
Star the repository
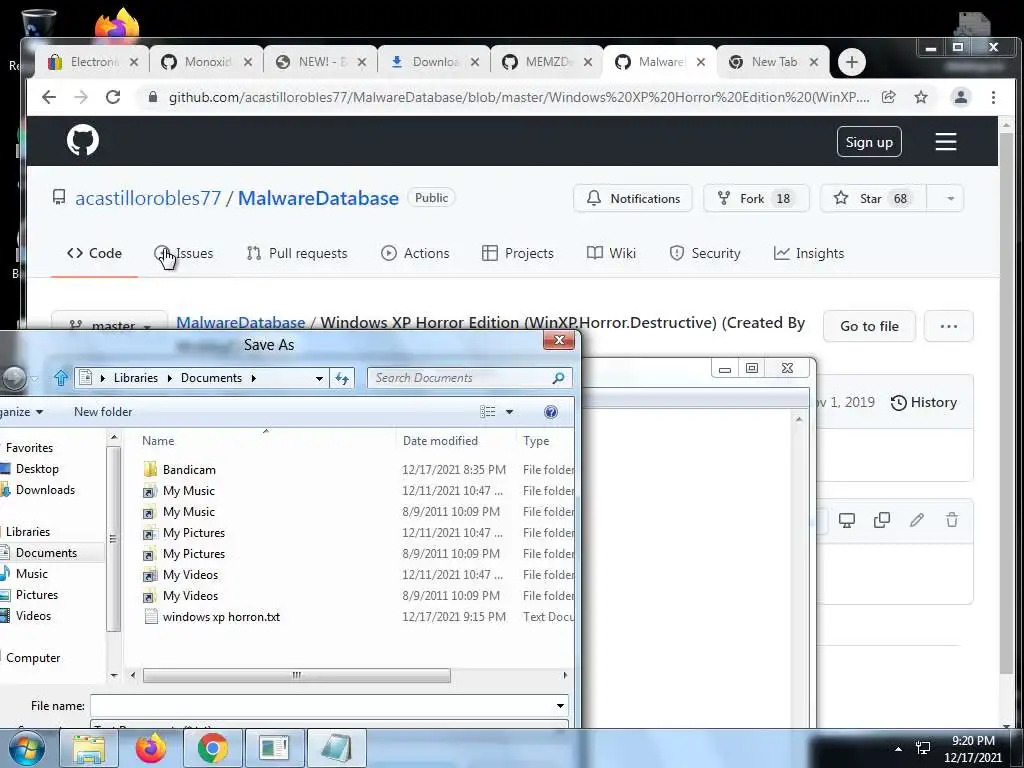click(872, 199)
